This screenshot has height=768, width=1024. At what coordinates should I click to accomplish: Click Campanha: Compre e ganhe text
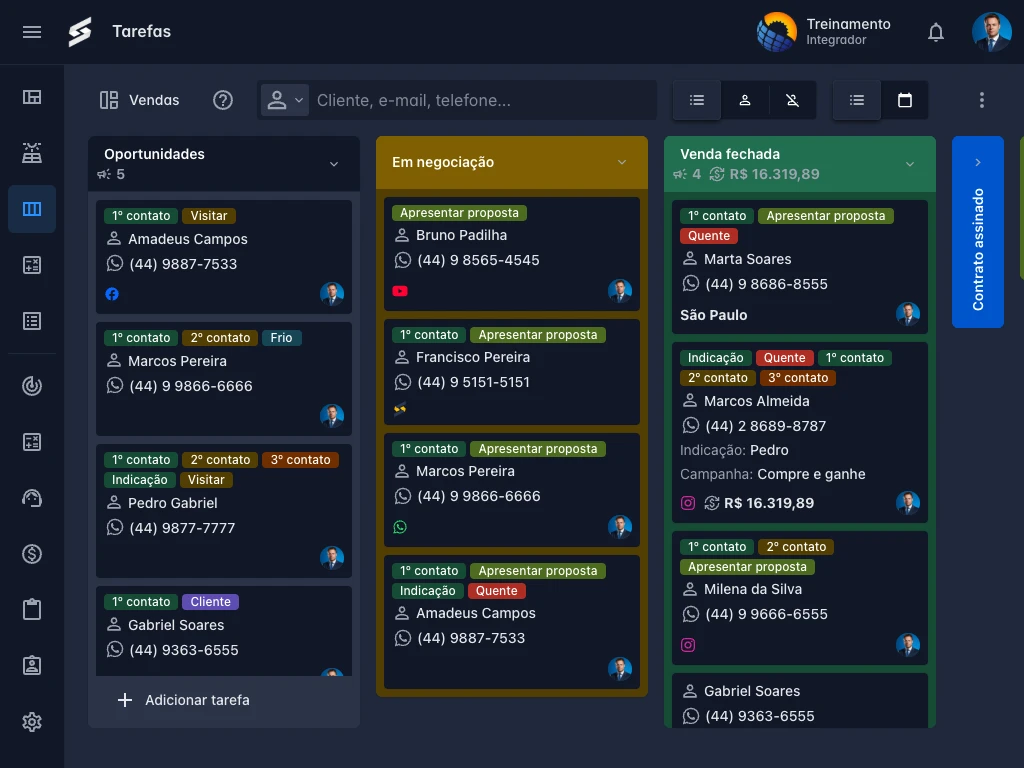click(x=773, y=474)
